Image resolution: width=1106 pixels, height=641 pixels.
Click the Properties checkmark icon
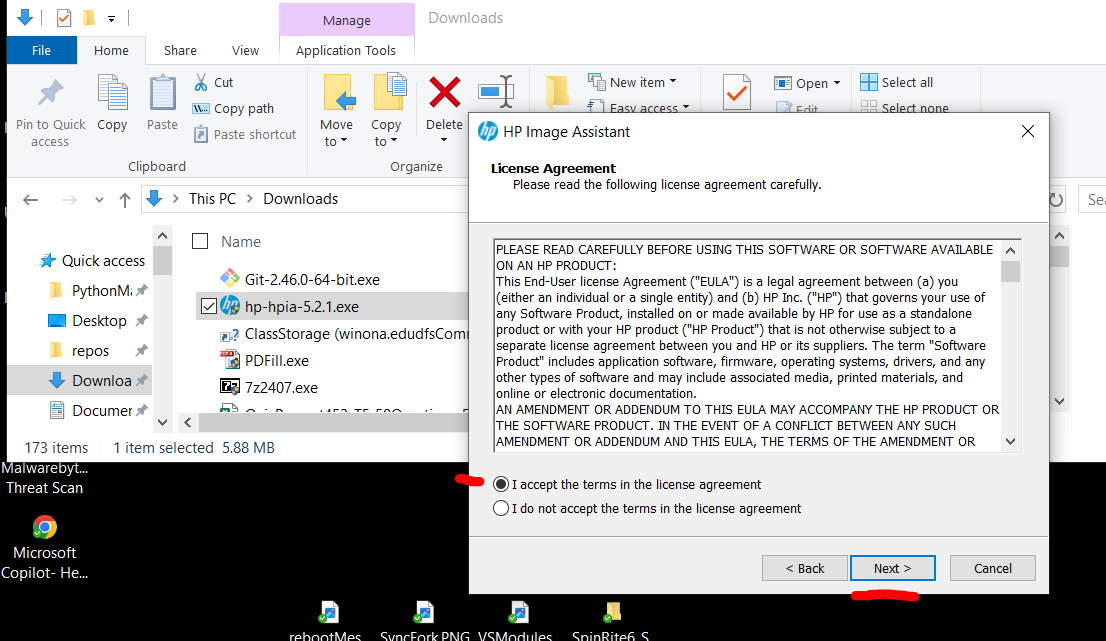[737, 92]
